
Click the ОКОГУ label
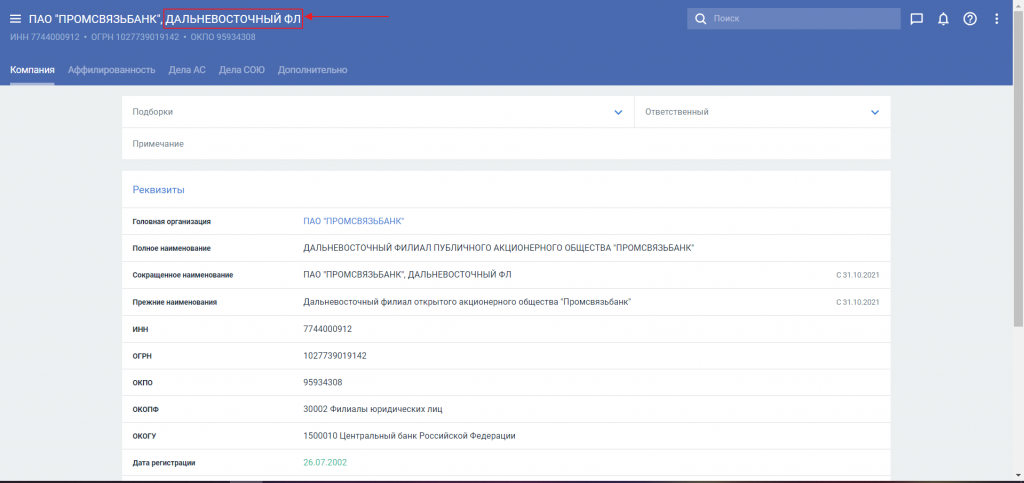pos(144,436)
